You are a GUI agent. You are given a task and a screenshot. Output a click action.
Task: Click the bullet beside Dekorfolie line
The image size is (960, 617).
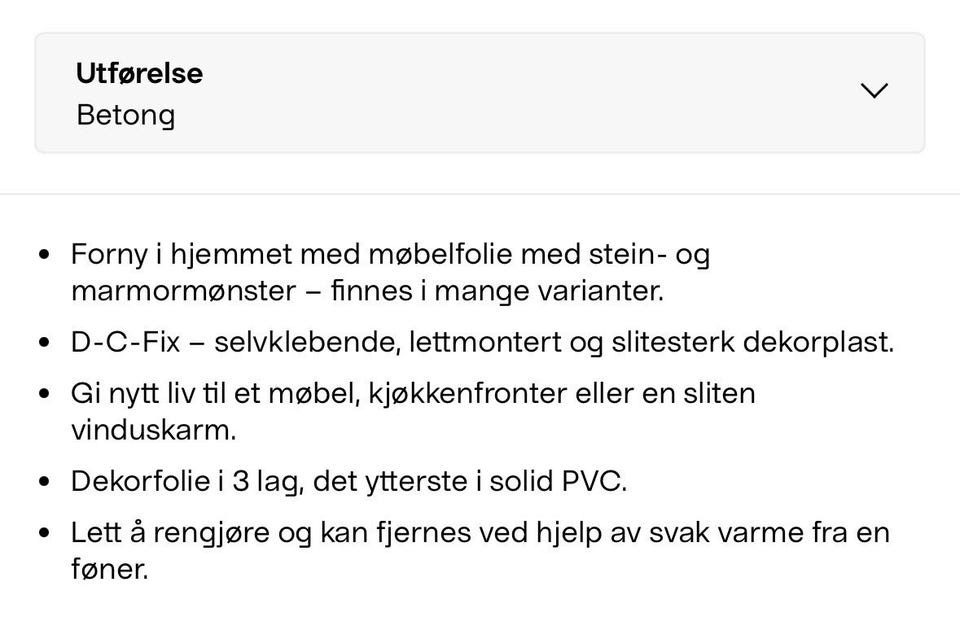click(43, 481)
